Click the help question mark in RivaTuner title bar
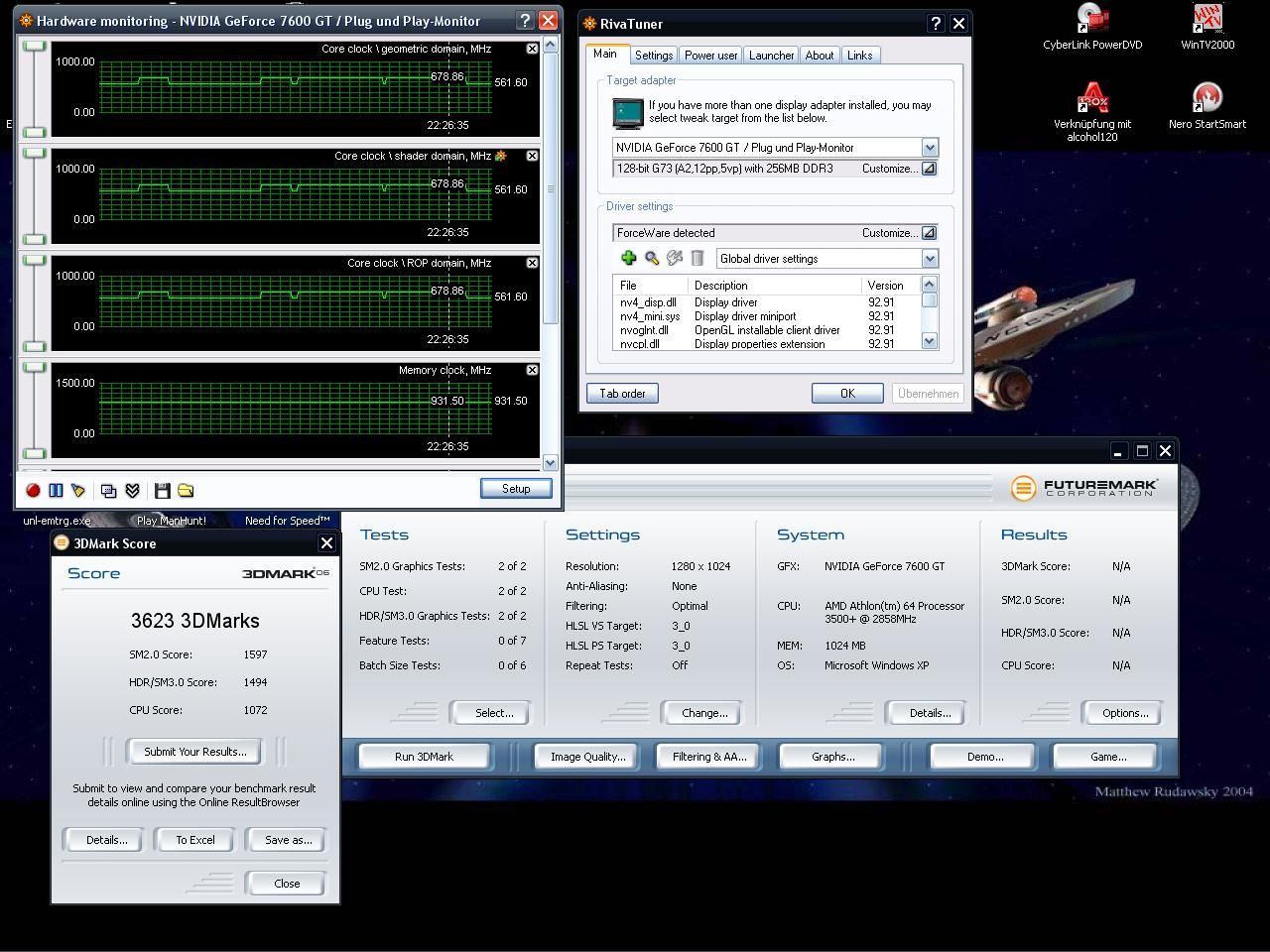This screenshot has width=1270, height=952. pos(936,23)
